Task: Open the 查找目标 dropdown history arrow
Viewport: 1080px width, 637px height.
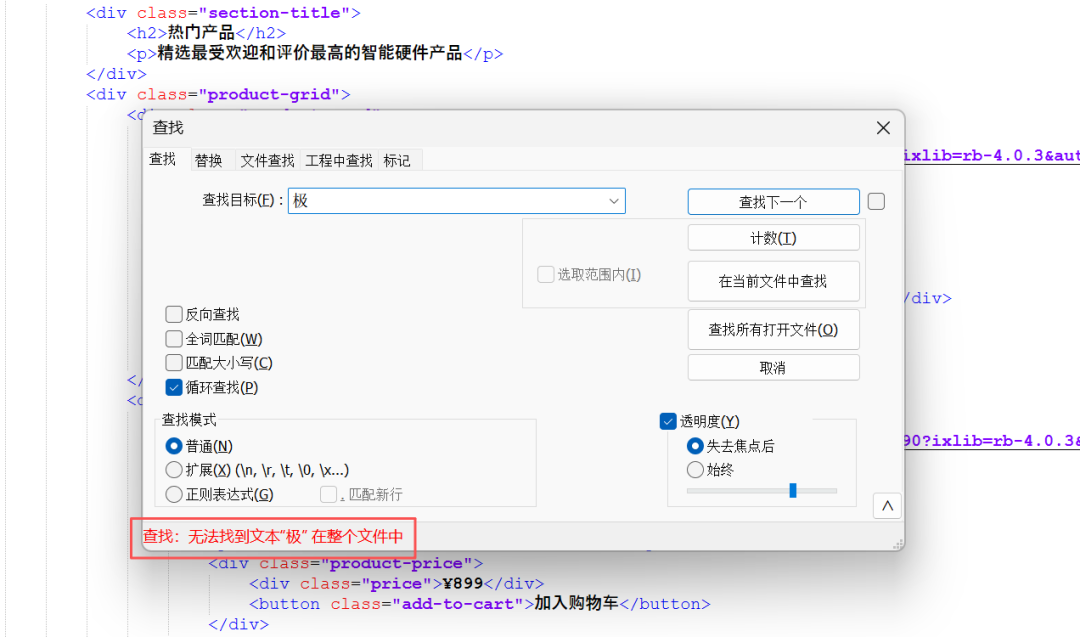Action: coord(614,201)
